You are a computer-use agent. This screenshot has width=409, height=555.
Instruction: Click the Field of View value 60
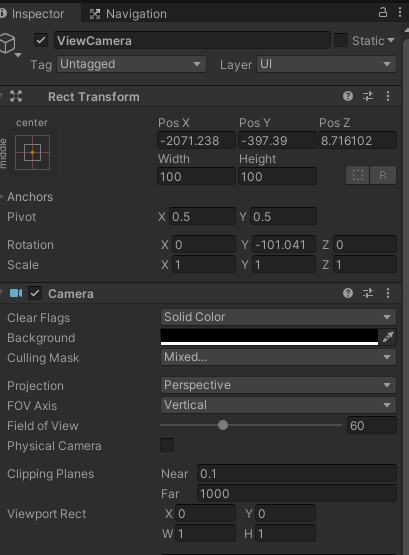pyautogui.click(x=371, y=425)
